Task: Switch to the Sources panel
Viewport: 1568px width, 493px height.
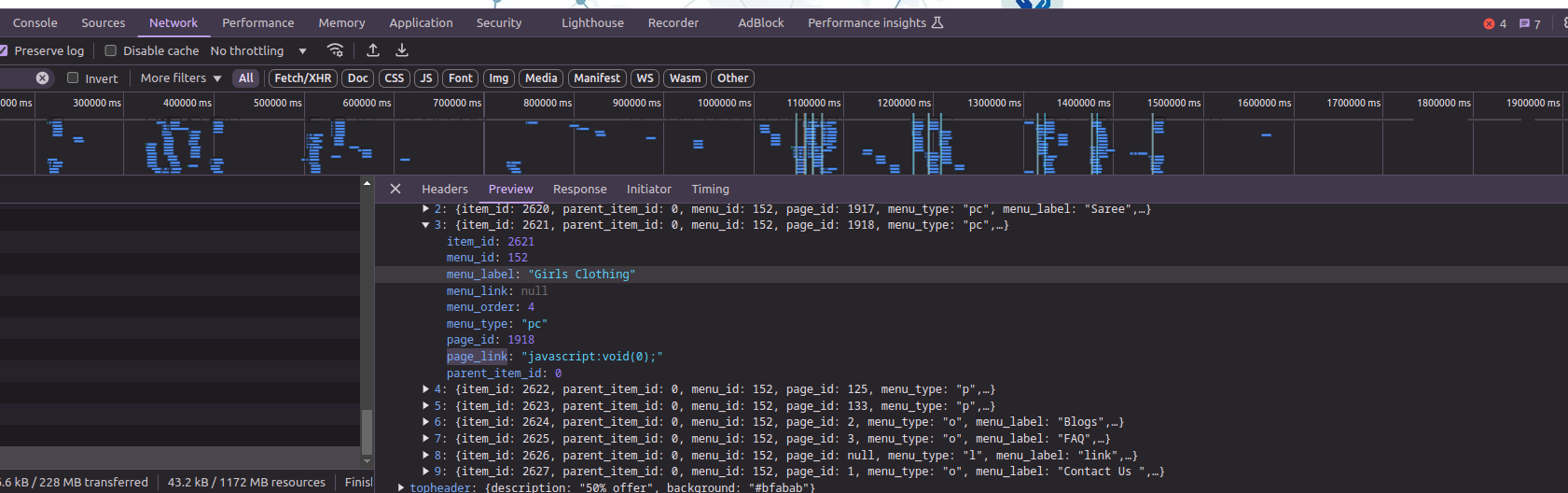Action: tap(103, 22)
